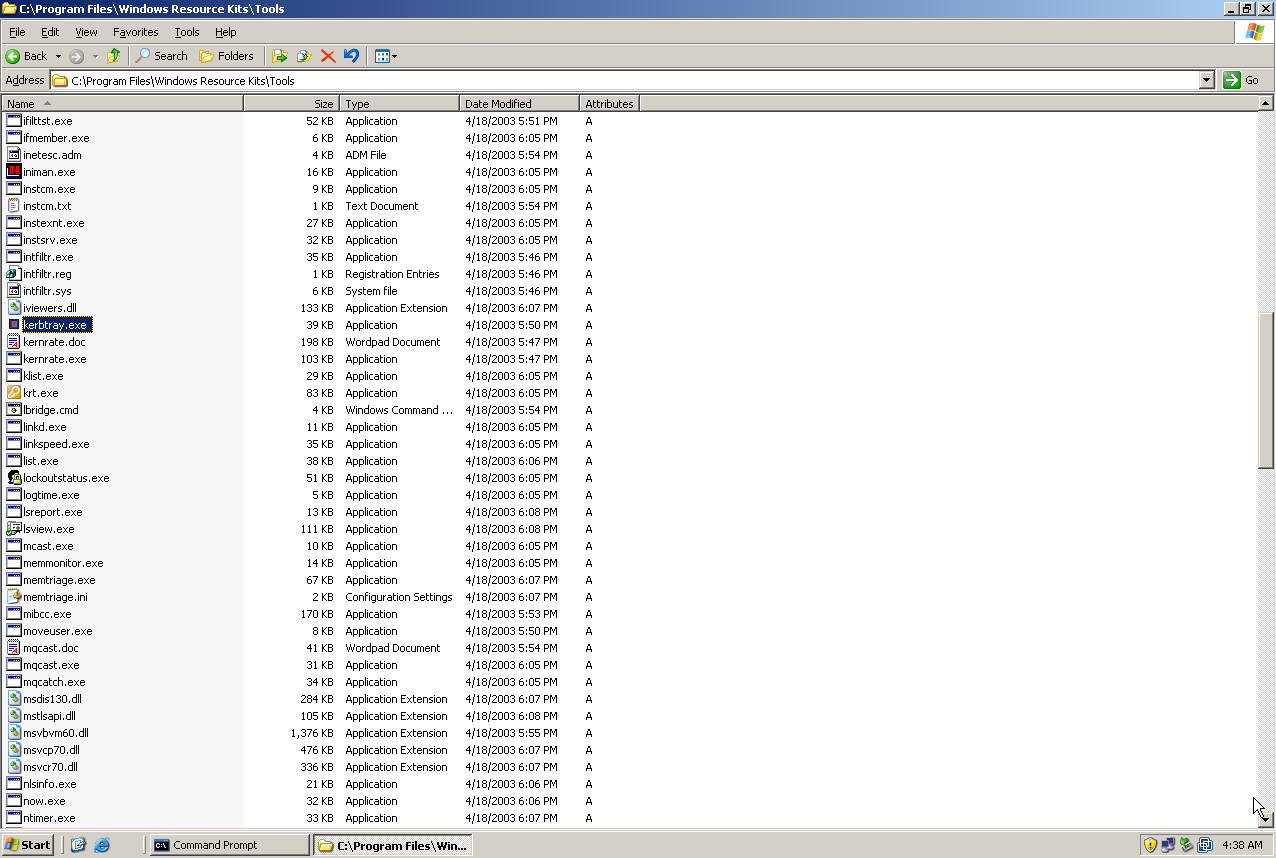
Task: Open the Views dropdown button
Action: [x=386, y=56]
